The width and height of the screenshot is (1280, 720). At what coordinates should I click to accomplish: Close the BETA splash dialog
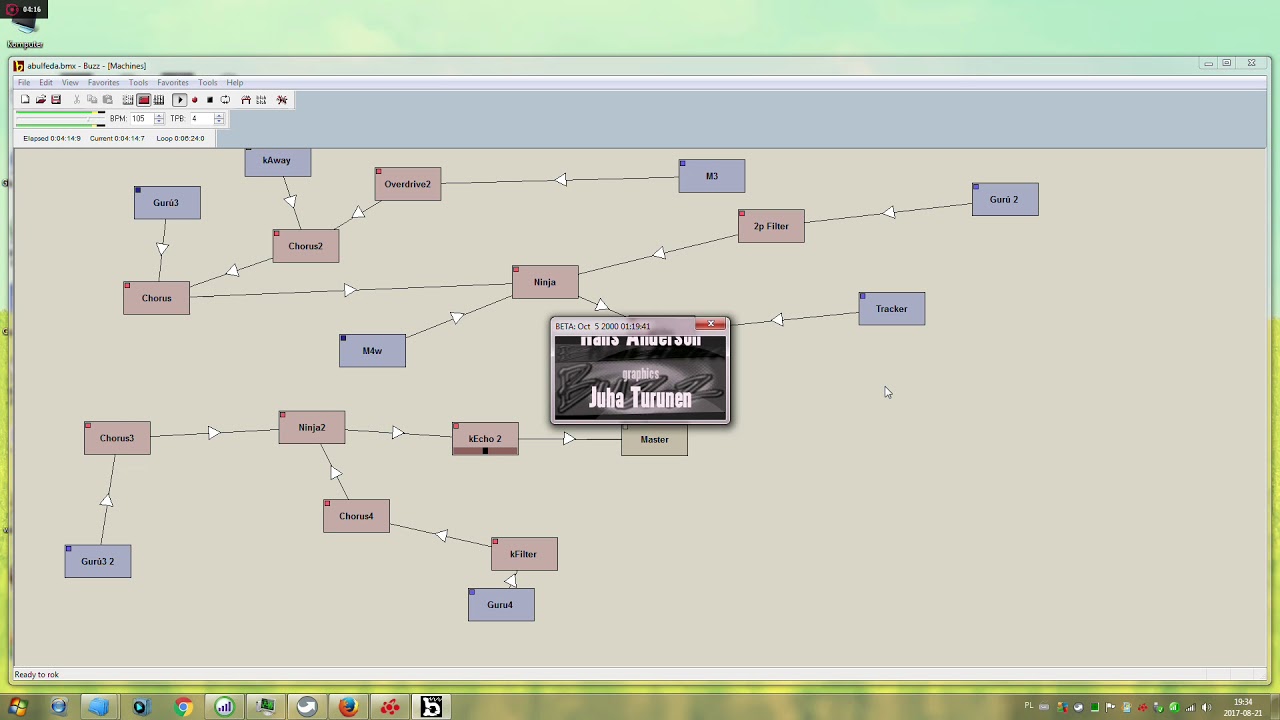pyautogui.click(x=711, y=324)
